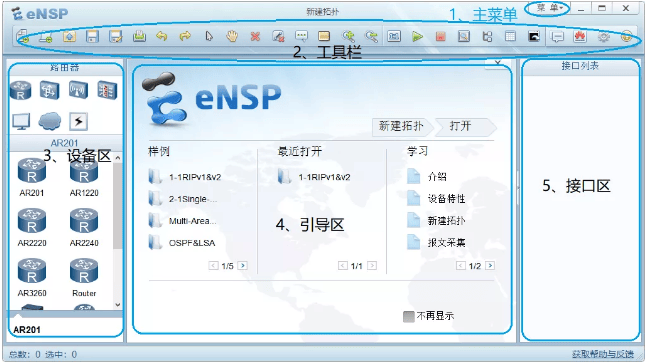Select the wireless WLAN device category icon

78,90
